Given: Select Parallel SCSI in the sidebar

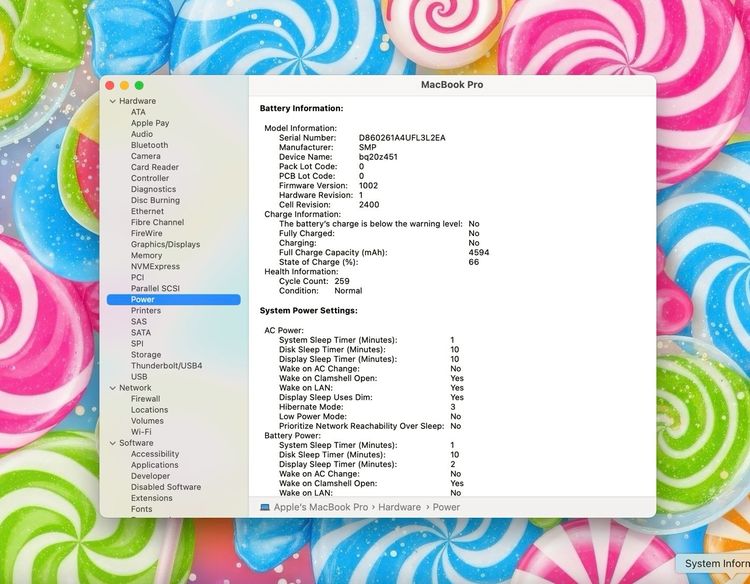Looking at the screenshot, I should coord(155,288).
